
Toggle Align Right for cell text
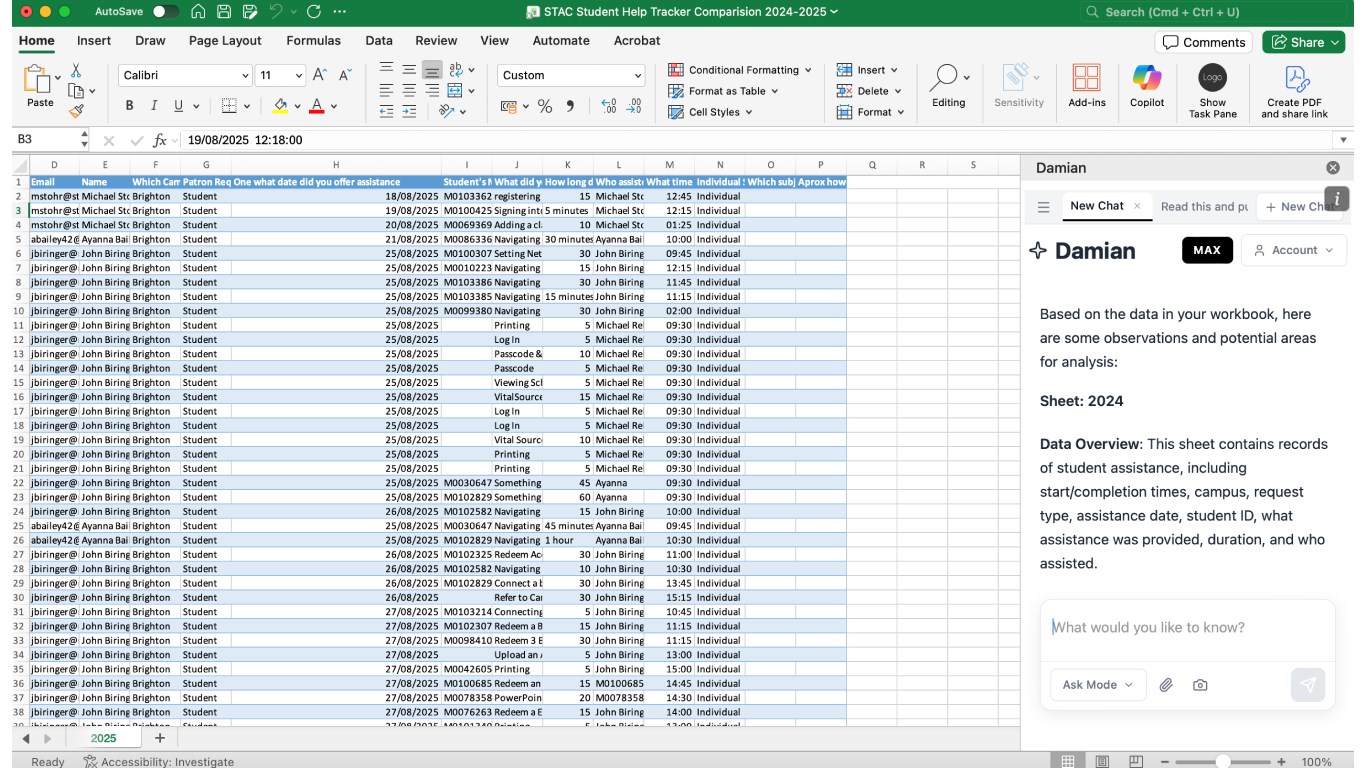432,90
